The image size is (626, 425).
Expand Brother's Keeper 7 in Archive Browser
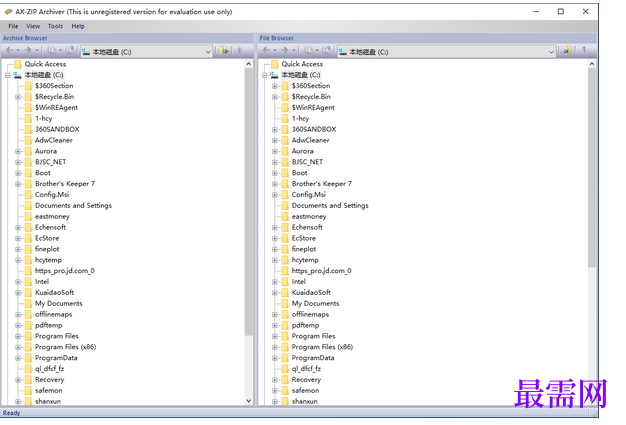click(x=18, y=184)
